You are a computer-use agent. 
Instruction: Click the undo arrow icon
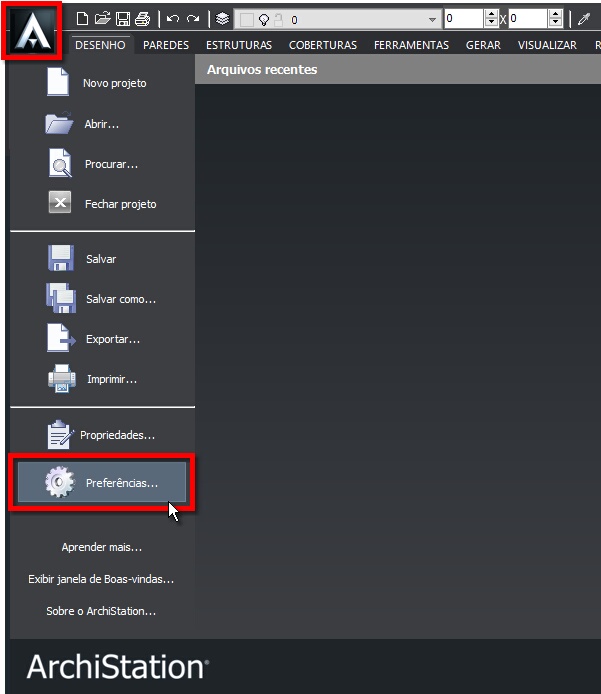coord(173,19)
